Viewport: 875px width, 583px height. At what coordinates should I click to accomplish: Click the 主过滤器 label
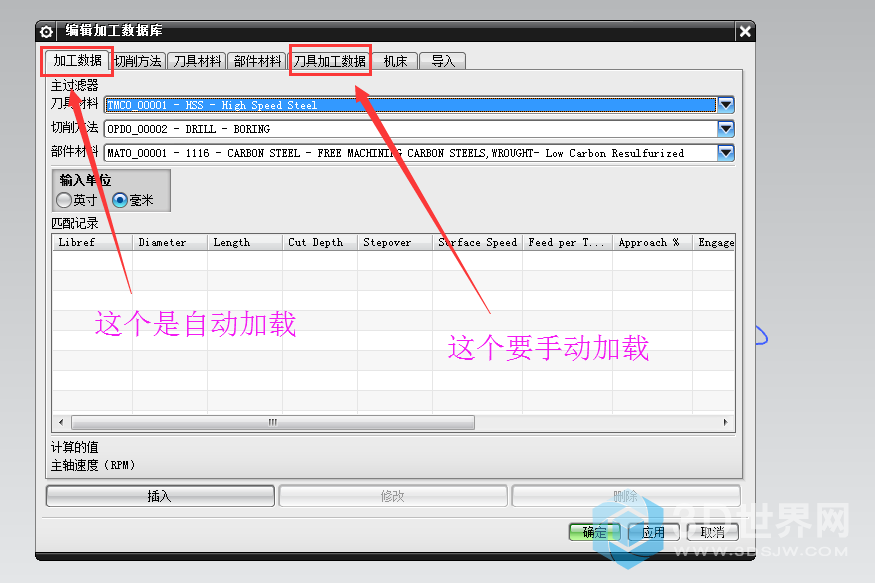click(75, 85)
